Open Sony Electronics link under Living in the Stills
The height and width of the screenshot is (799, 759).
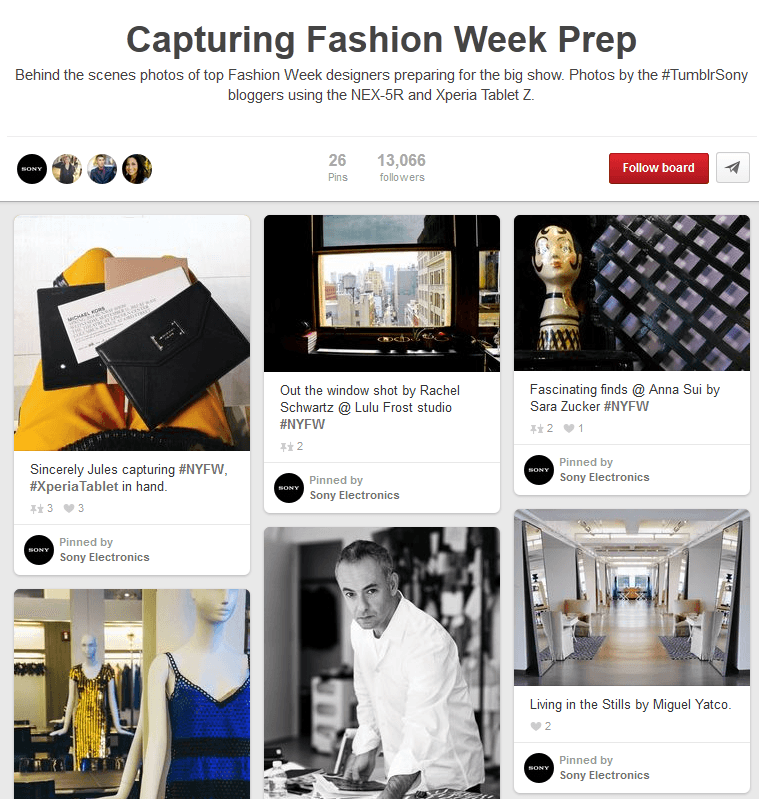[x=604, y=775]
